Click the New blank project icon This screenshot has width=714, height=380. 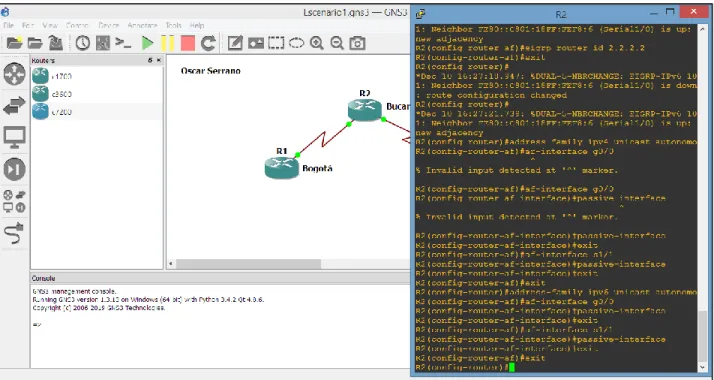coord(14,43)
